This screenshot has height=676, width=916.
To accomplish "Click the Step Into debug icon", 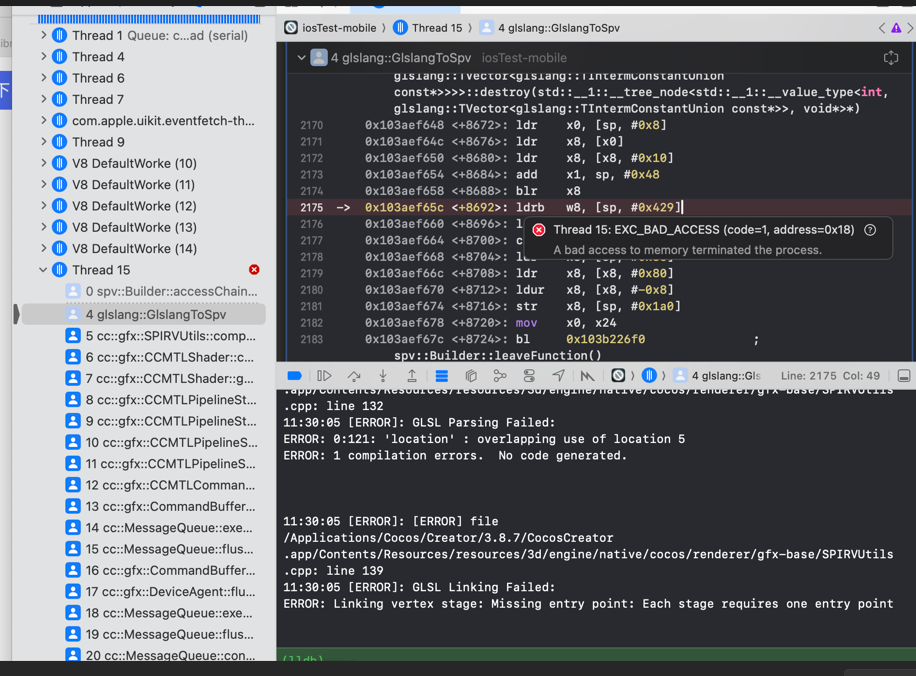I will (383, 376).
